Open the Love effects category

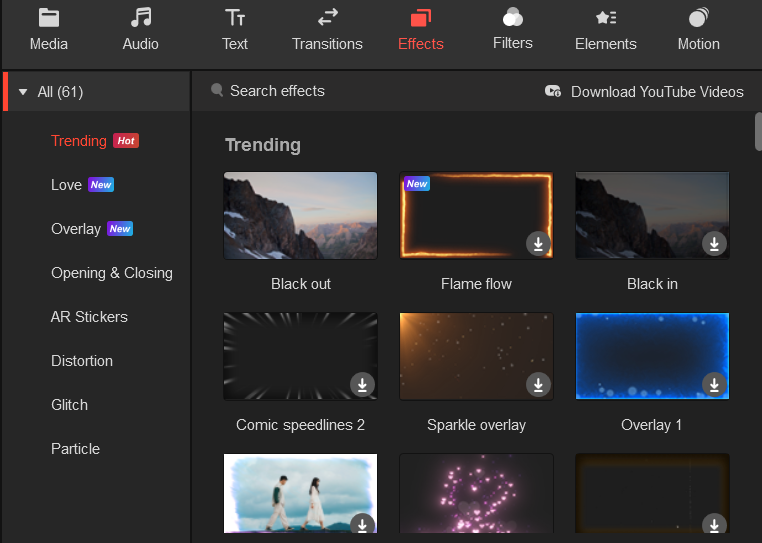tap(67, 185)
